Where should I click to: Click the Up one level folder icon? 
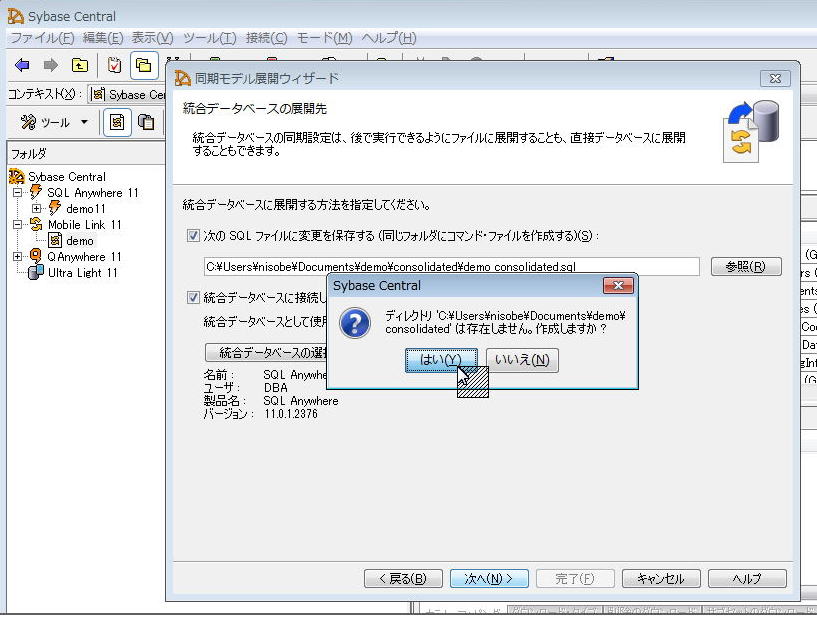pos(79,66)
